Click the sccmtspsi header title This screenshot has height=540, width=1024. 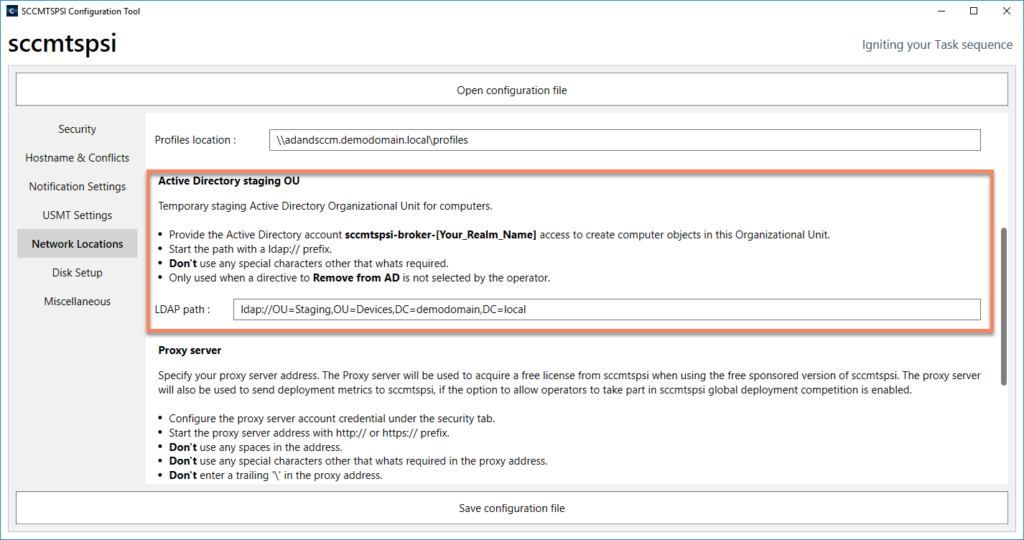pyautogui.click(x=62, y=45)
